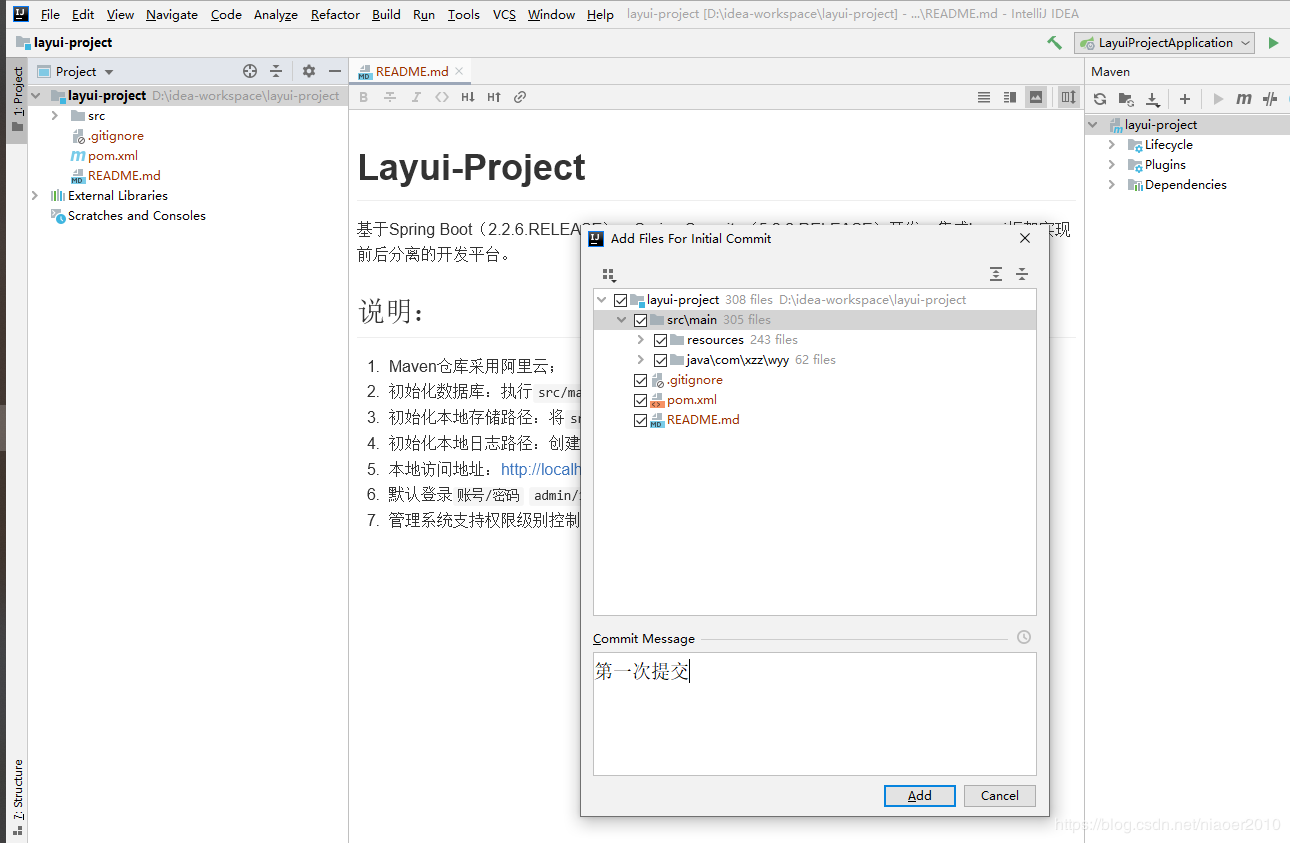Uncheck the java\com\xzz\wyy checkbox
1290x843 pixels.
pos(661,360)
